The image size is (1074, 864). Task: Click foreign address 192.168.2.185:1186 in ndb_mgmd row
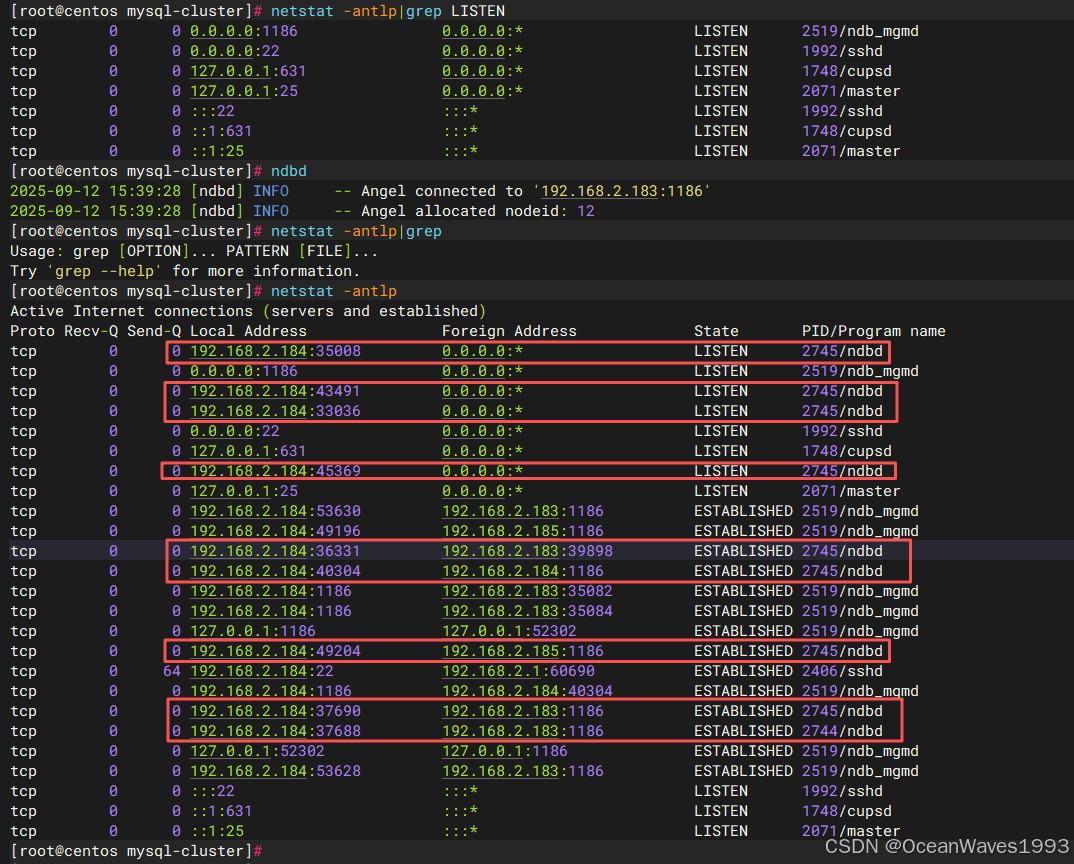pos(523,531)
